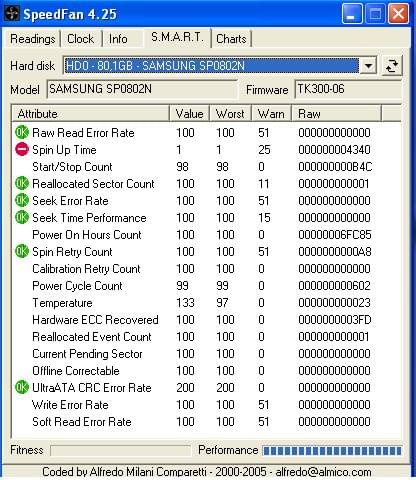Click warn threshold 11 for Reallocated Sector Count
416x480 pixels.
click(264, 184)
